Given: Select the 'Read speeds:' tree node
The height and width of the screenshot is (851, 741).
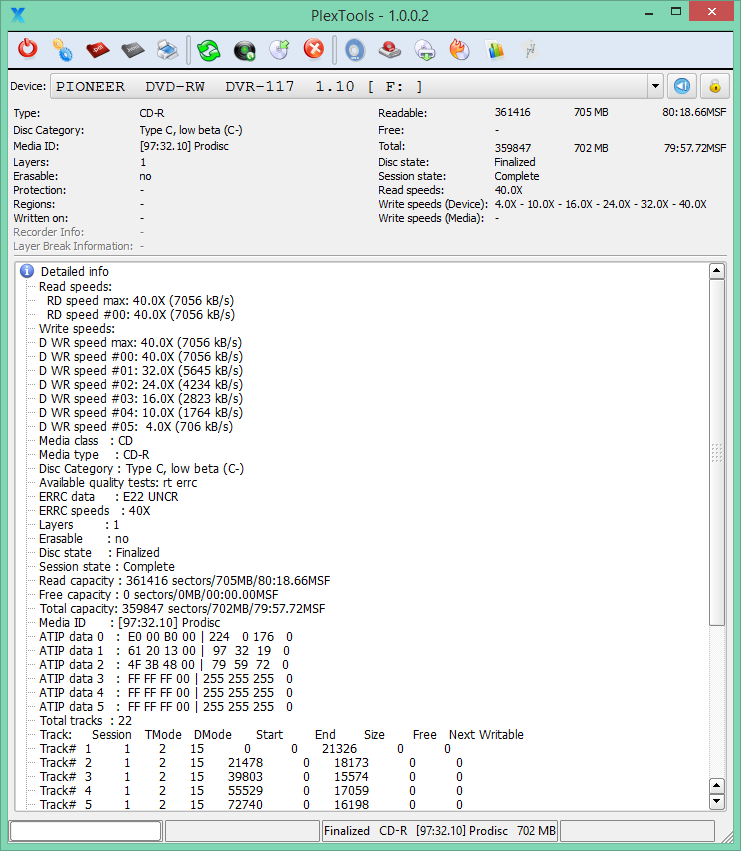Looking at the screenshot, I should pos(75,287).
